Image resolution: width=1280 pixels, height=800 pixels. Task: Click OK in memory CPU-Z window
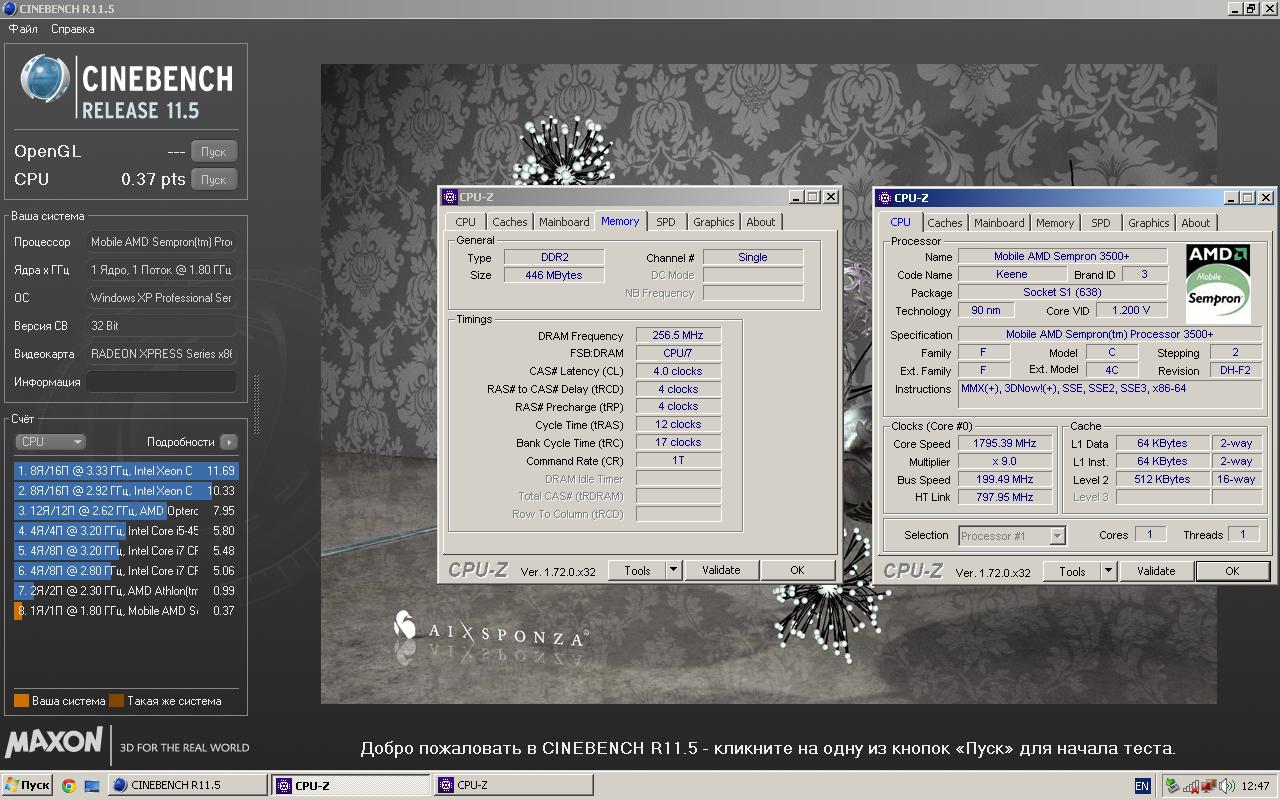[x=797, y=570]
